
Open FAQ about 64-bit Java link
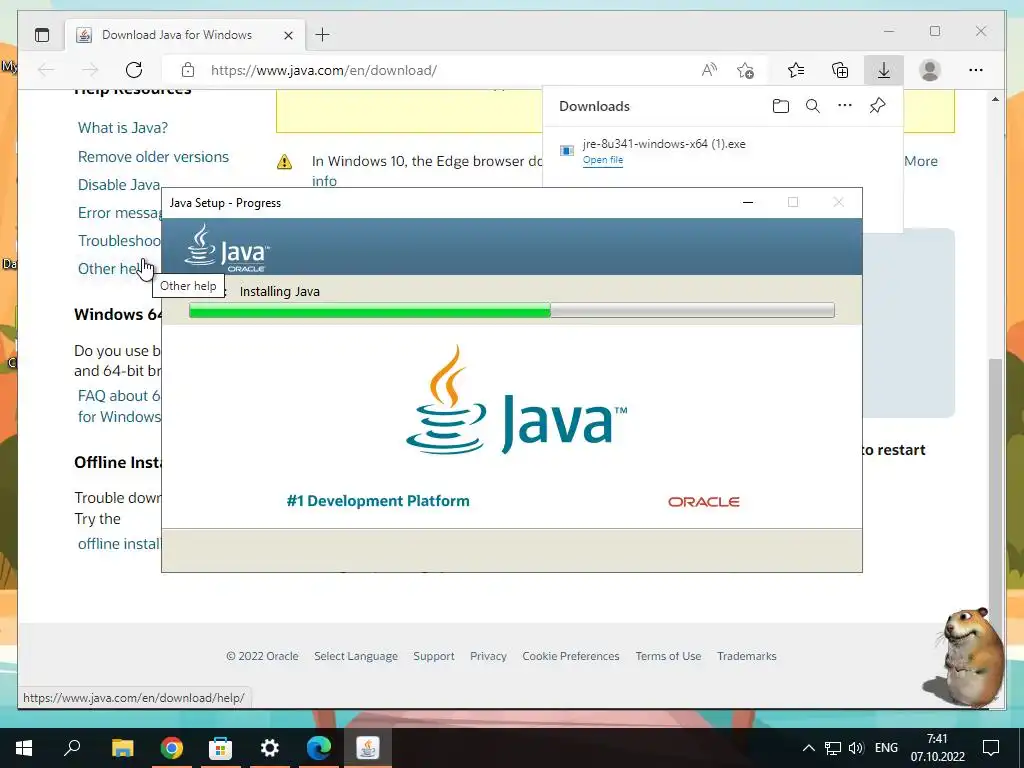(x=119, y=406)
